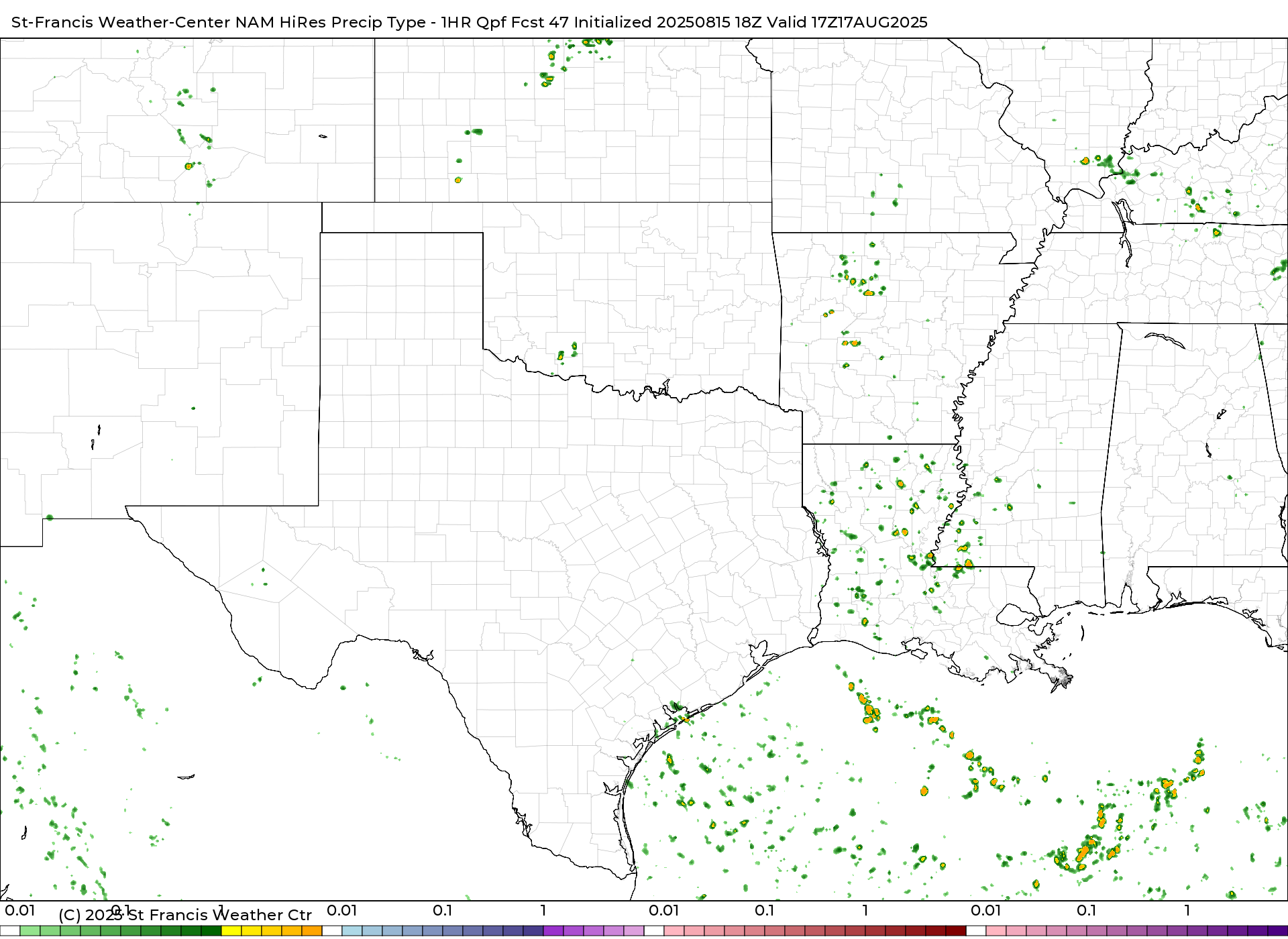The width and height of the screenshot is (1288, 939).
Task: Click the 0.1 label above the pink-purple scale
Action: (1087, 910)
